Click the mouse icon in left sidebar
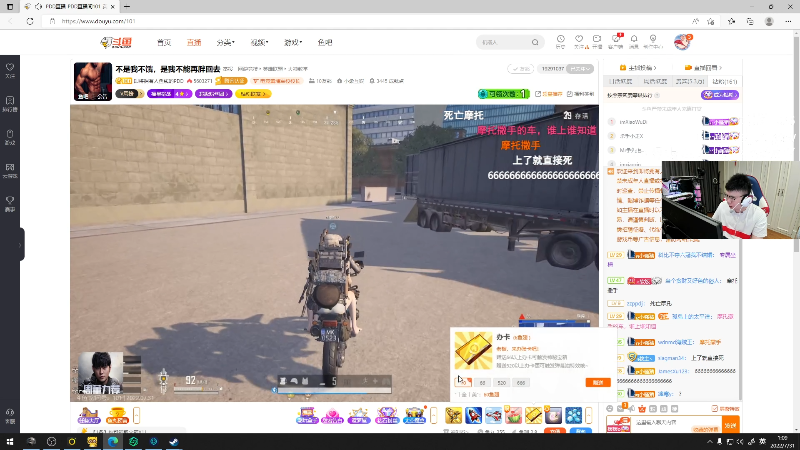 coord(10,134)
